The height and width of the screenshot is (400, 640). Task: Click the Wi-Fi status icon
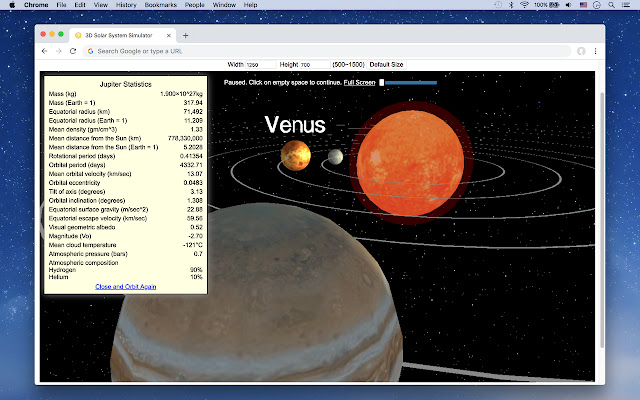[523, 5]
